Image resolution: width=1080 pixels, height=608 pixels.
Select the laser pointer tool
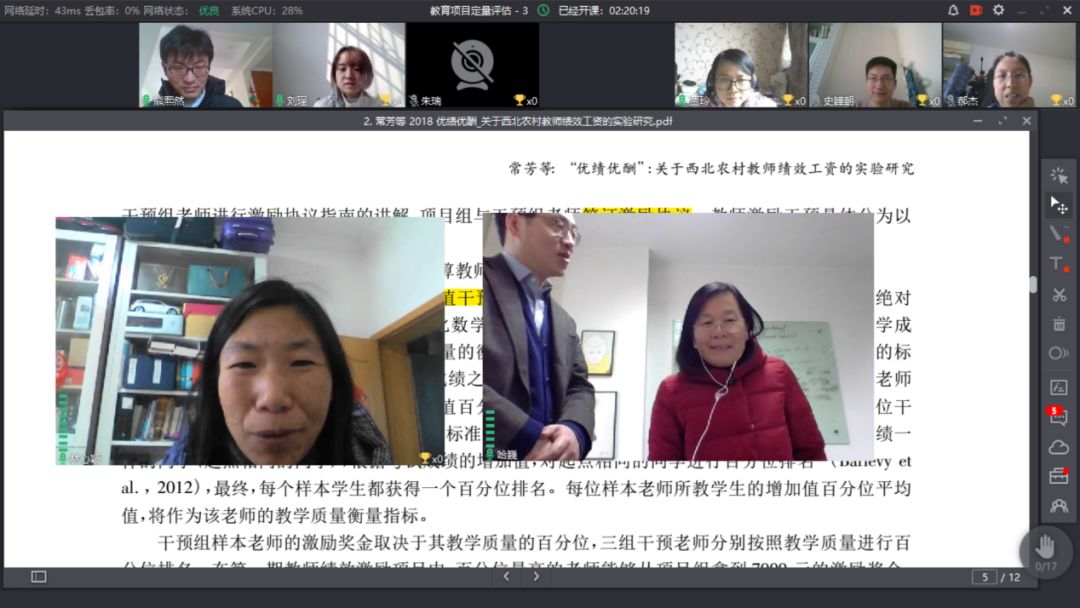click(x=1058, y=174)
